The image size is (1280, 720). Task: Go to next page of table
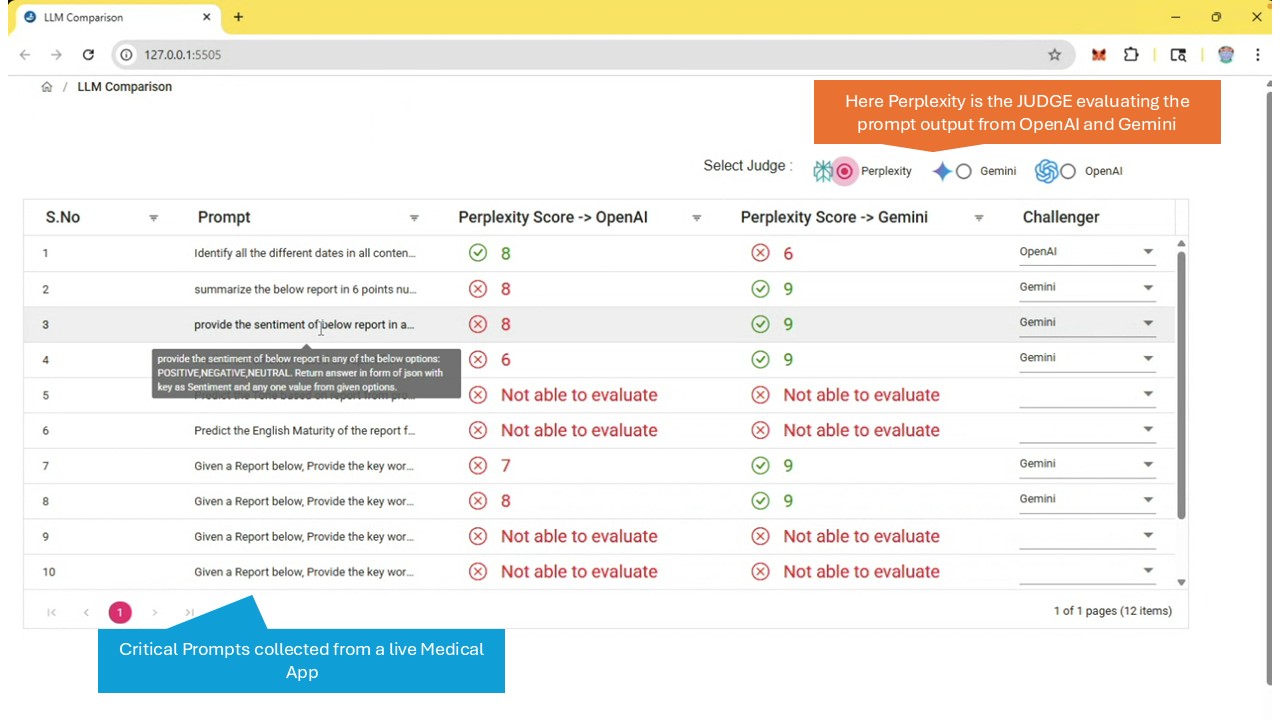pos(154,612)
